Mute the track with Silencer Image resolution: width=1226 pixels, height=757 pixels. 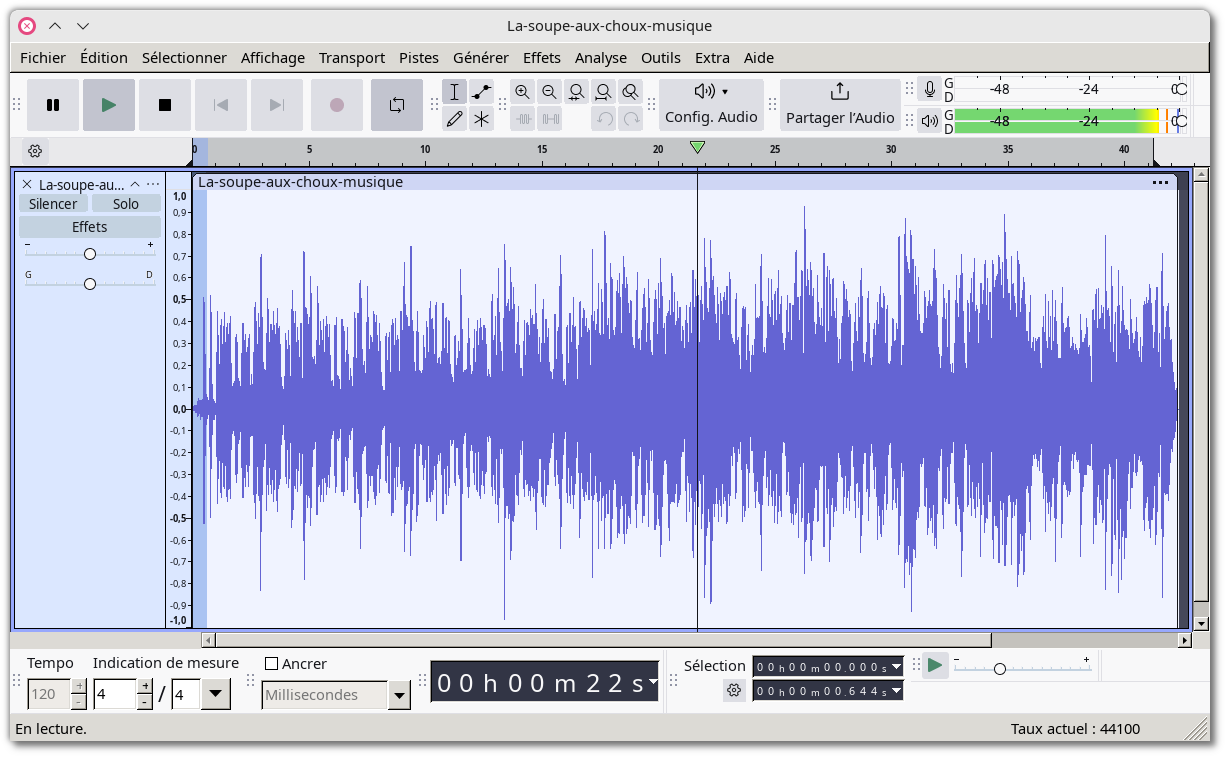(53, 203)
